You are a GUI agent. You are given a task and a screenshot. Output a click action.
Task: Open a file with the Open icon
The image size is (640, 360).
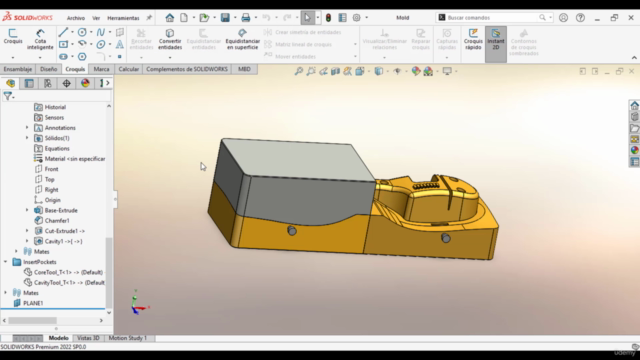tap(204, 18)
